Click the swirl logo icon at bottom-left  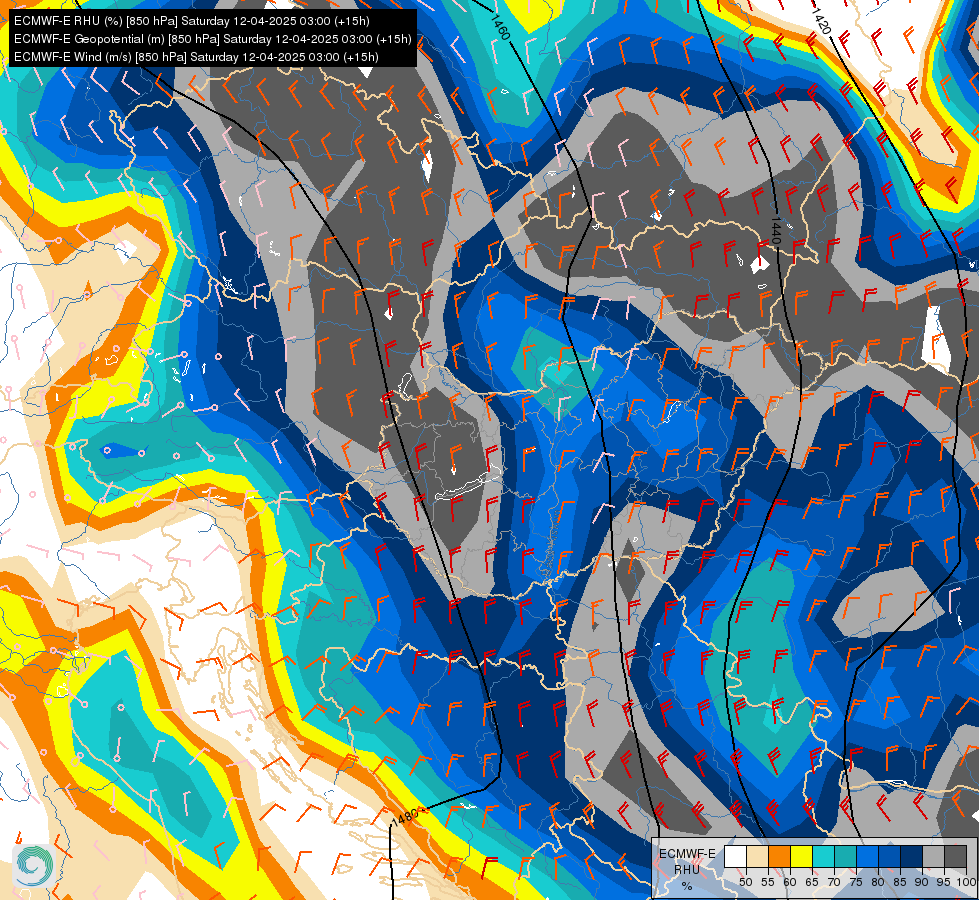tap(33, 865)
